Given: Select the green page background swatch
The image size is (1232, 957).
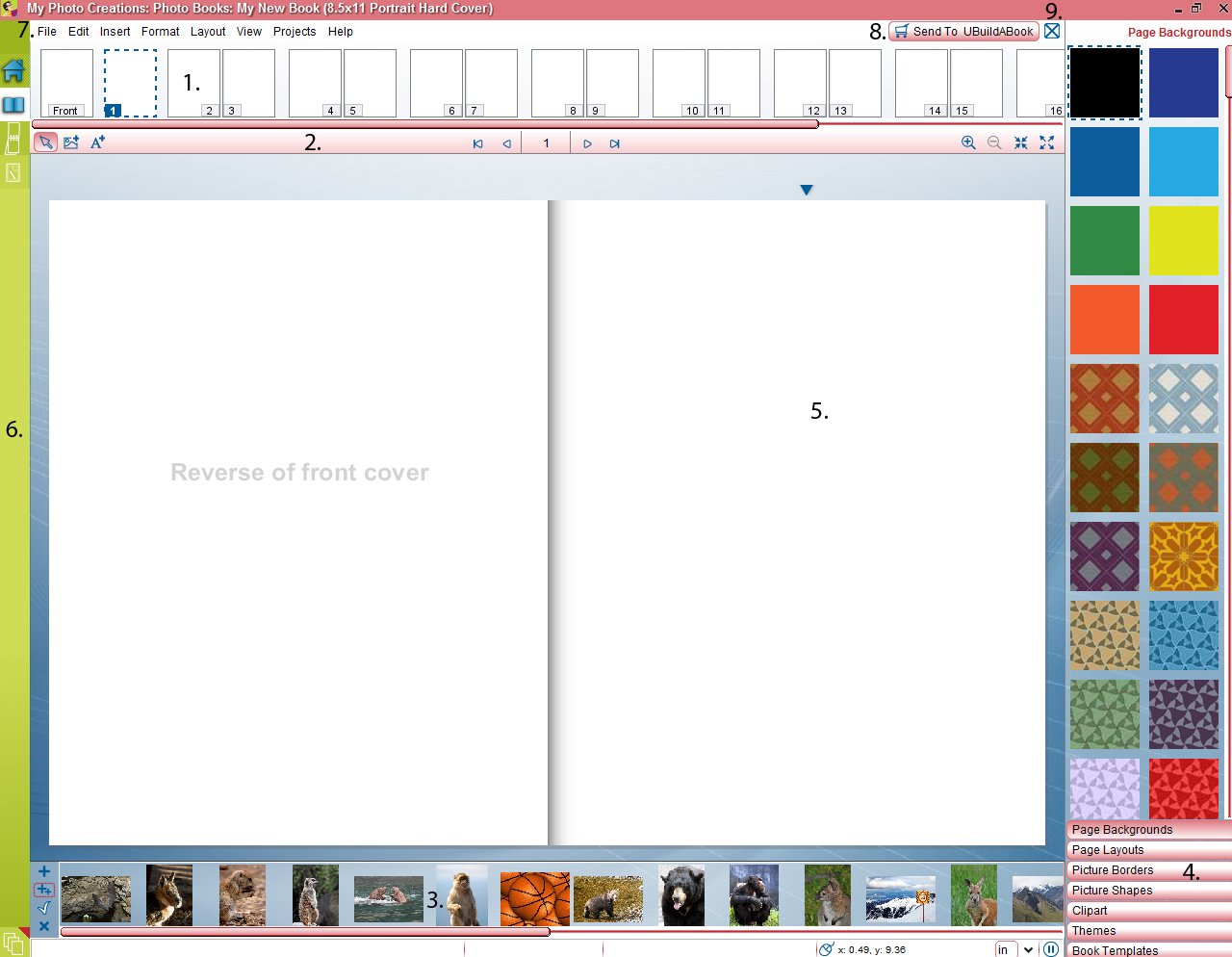Looking at the screenshot, I should tap(1105, 241).
